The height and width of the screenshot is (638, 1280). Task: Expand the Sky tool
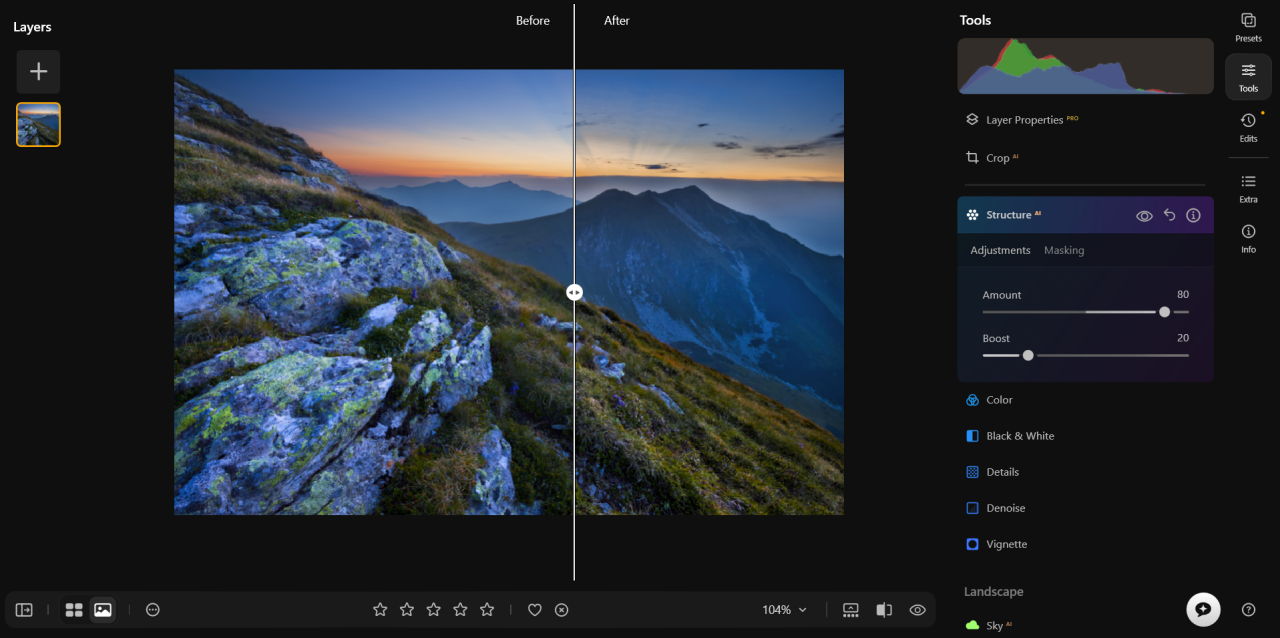(x=1085, y=625)
